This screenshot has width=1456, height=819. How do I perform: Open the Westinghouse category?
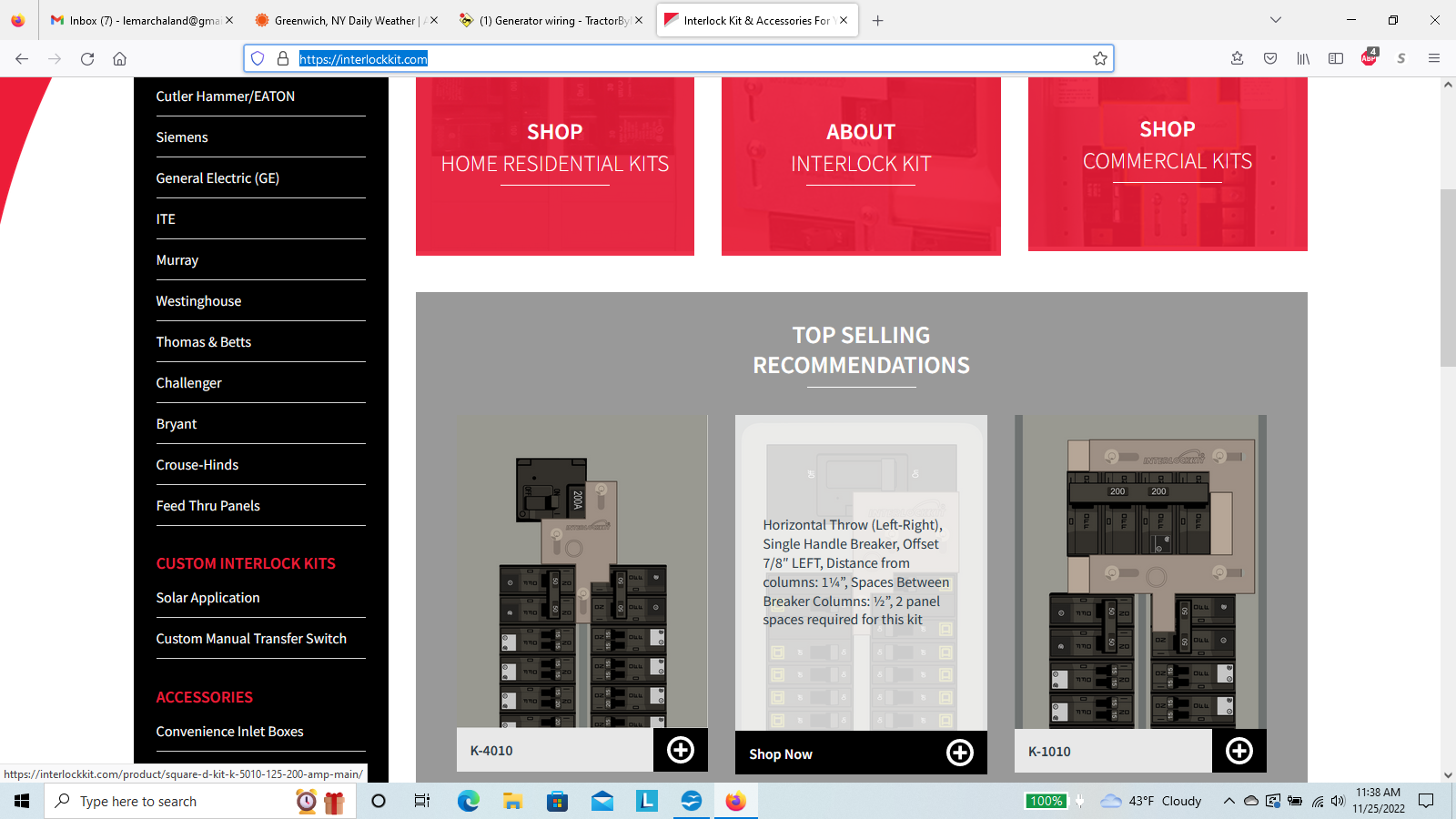(198, 300)
